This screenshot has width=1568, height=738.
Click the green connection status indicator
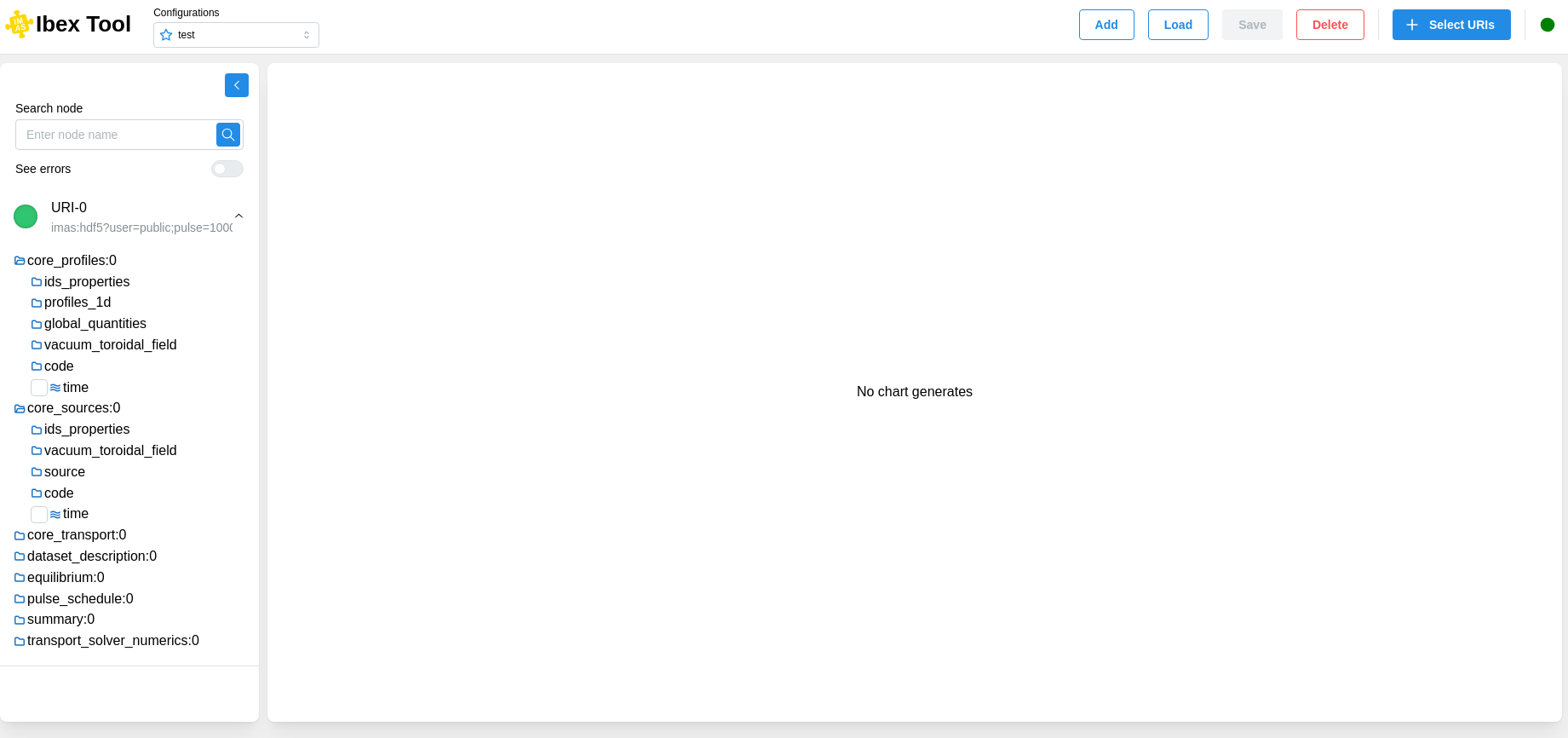1548,25
